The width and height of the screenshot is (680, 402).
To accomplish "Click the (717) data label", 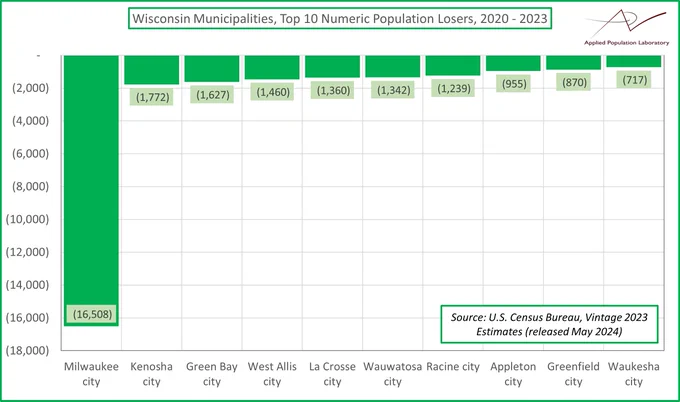I will [x=634, y=80].
